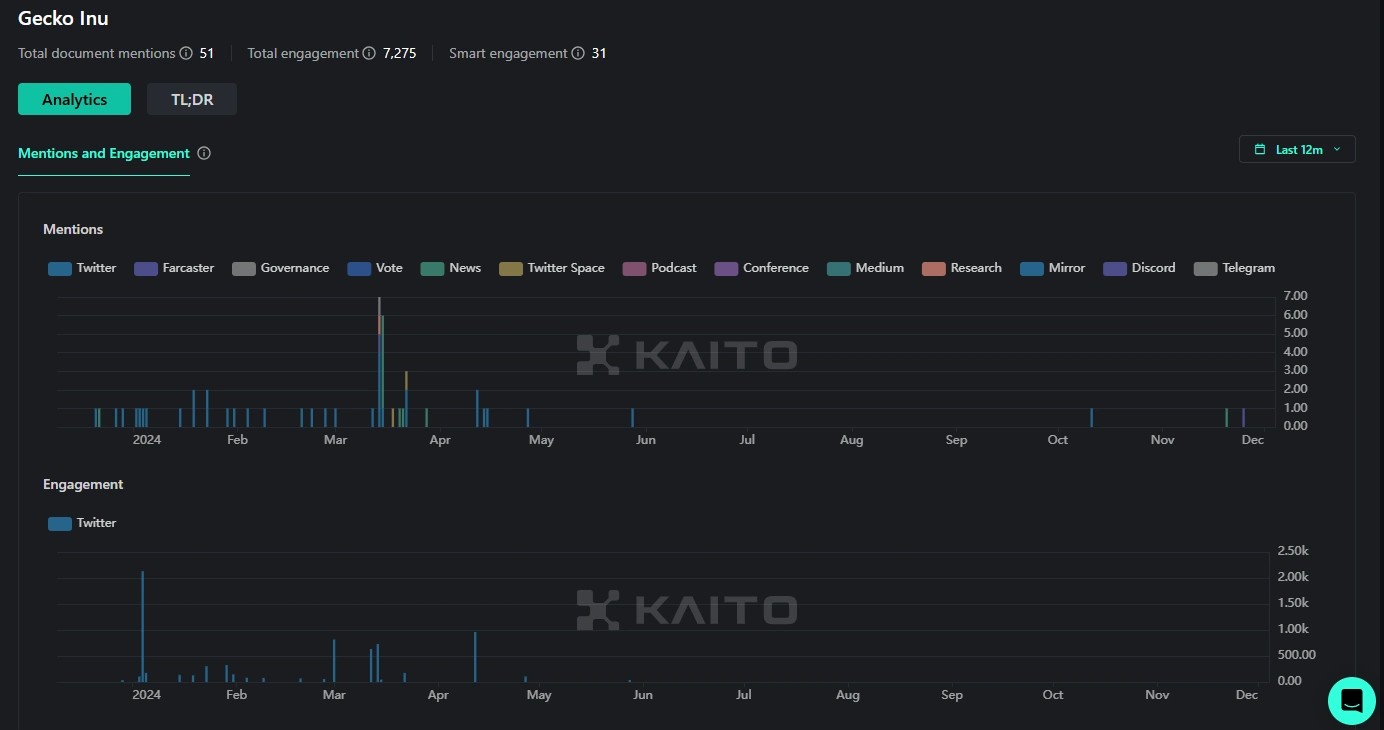Open the Last 12m date range dropdown
Screen dimensions: 1384x730
click(1297, 150)
